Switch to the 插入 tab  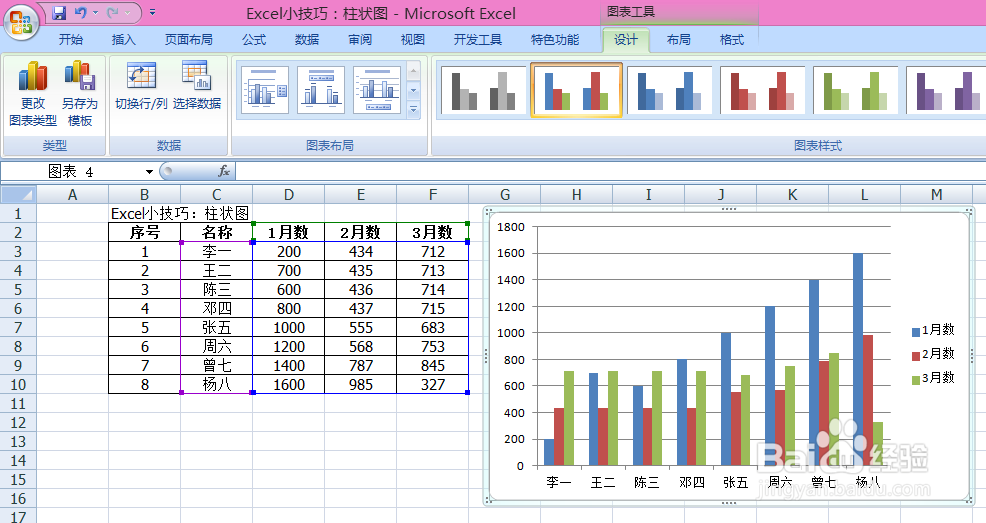pos(123,40)
